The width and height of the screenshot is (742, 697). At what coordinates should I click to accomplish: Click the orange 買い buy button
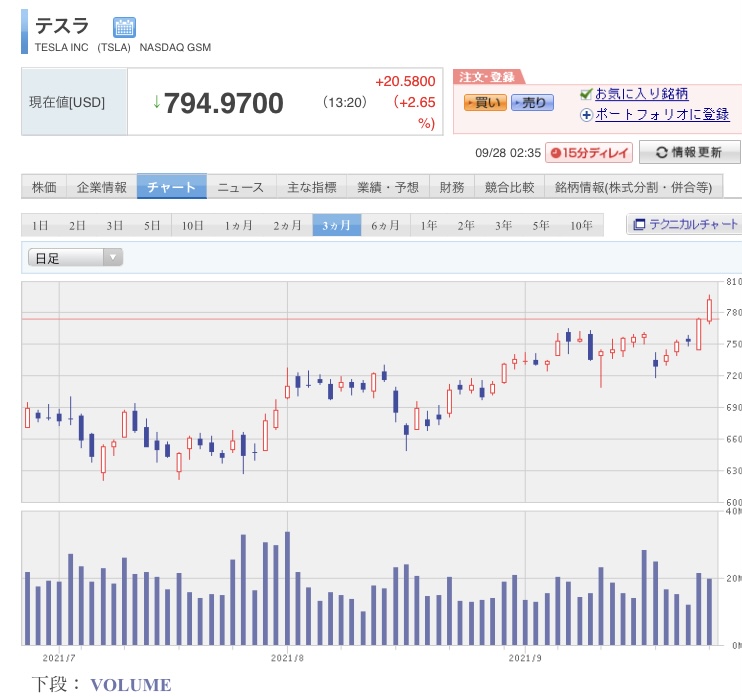click(x=485, y=102)
